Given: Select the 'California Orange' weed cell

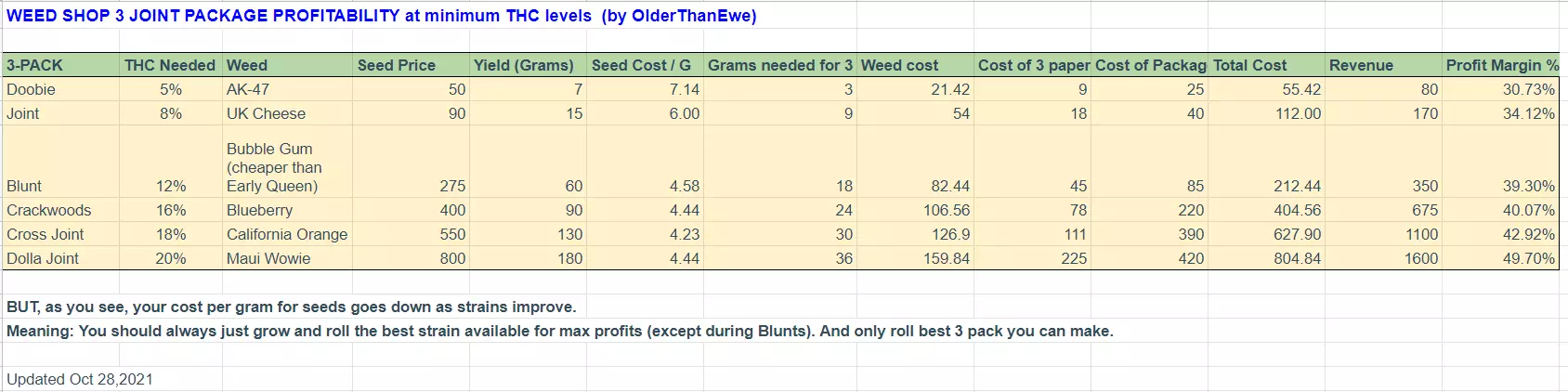Looking at the screenshot, I should pyautogui.click(x=286, y=234).
